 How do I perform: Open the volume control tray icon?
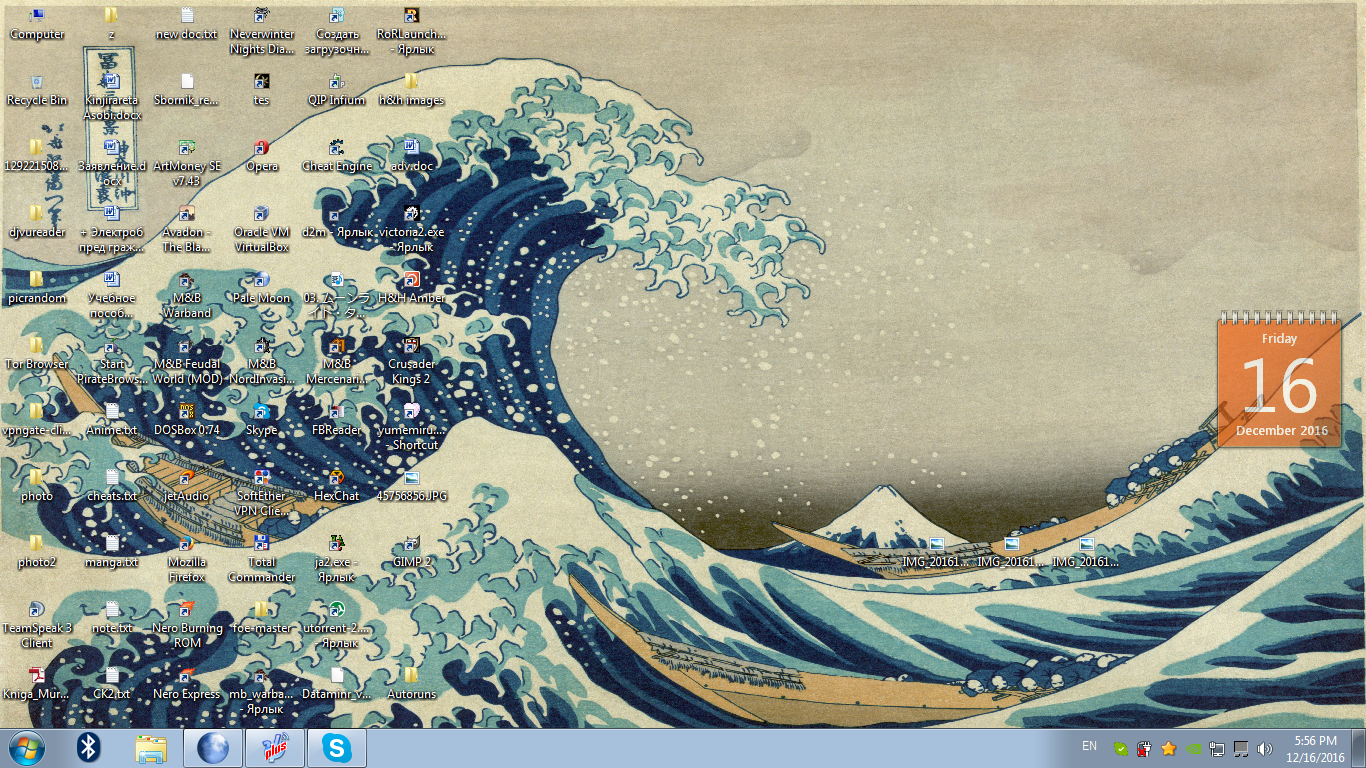coord(1265,748)
